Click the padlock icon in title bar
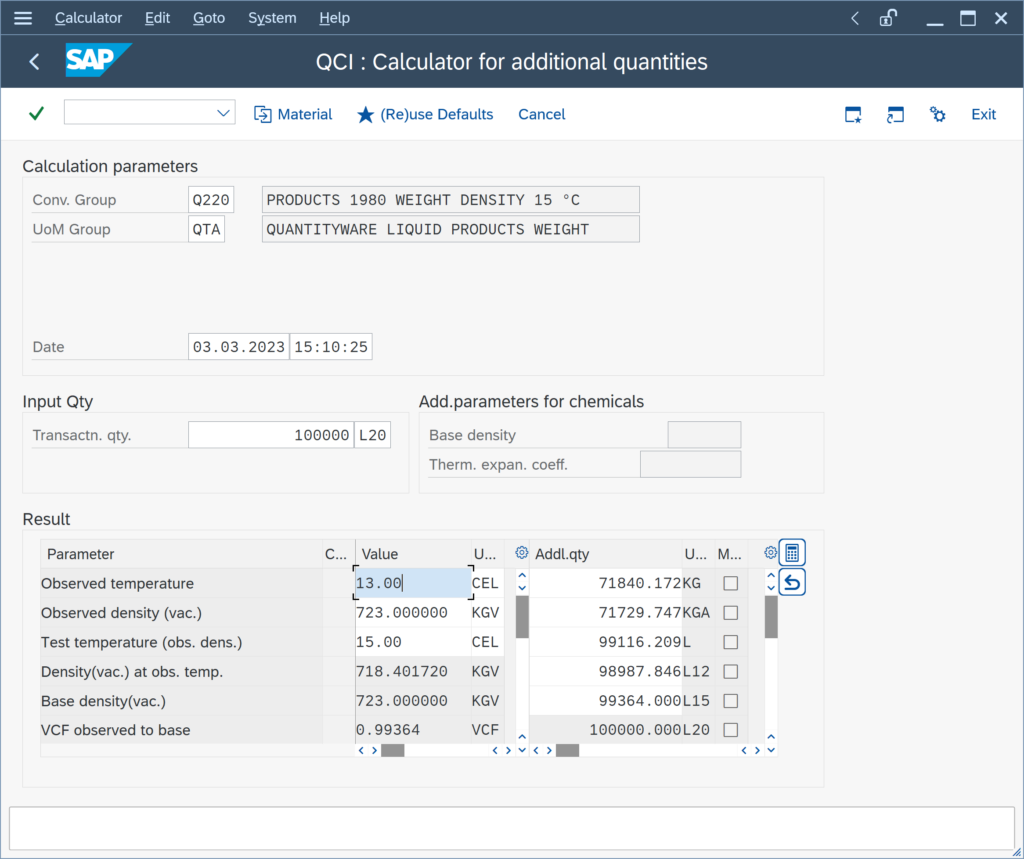 coord(889,18)
